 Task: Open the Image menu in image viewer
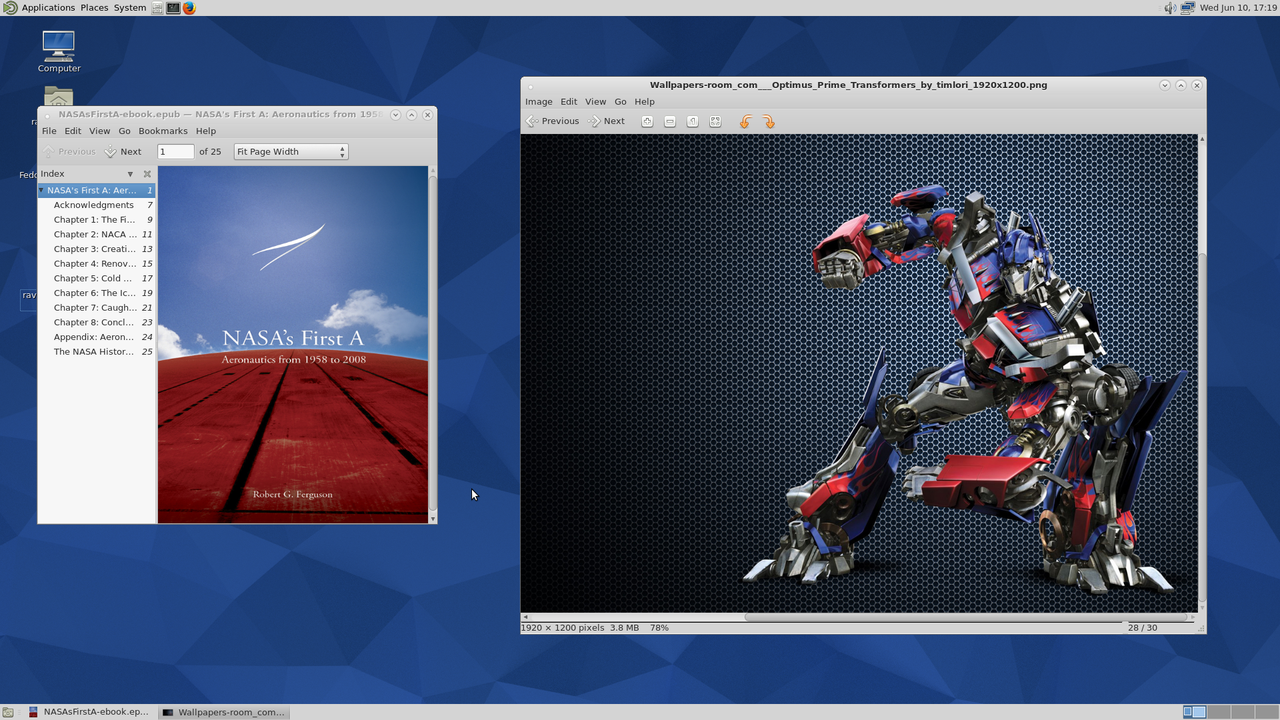538,101
